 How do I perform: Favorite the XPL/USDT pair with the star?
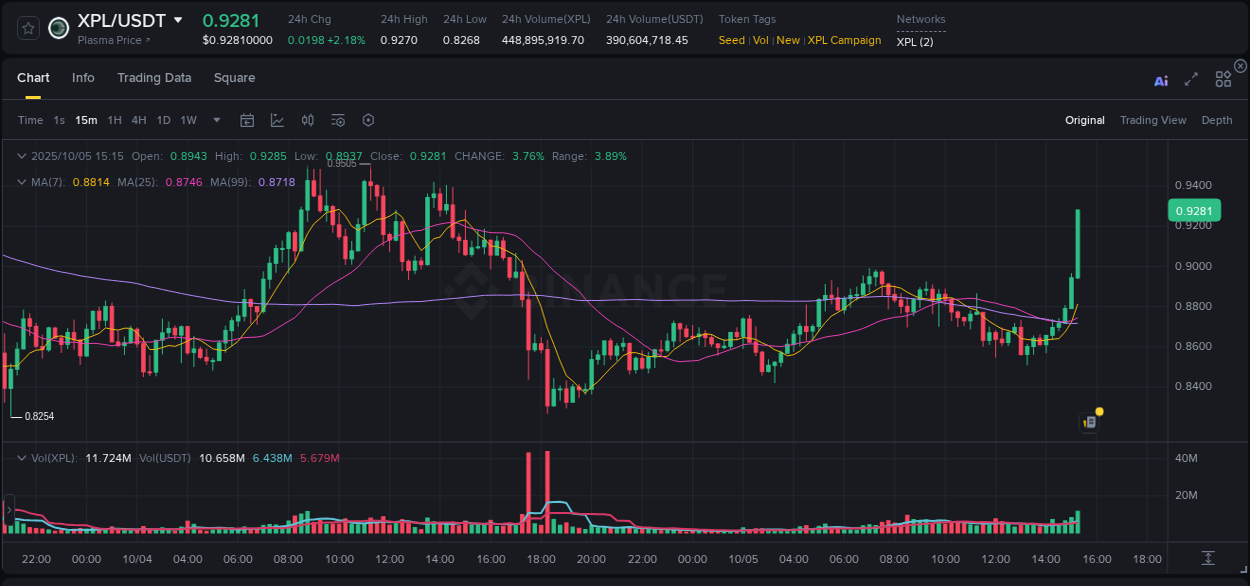[29, 28]
